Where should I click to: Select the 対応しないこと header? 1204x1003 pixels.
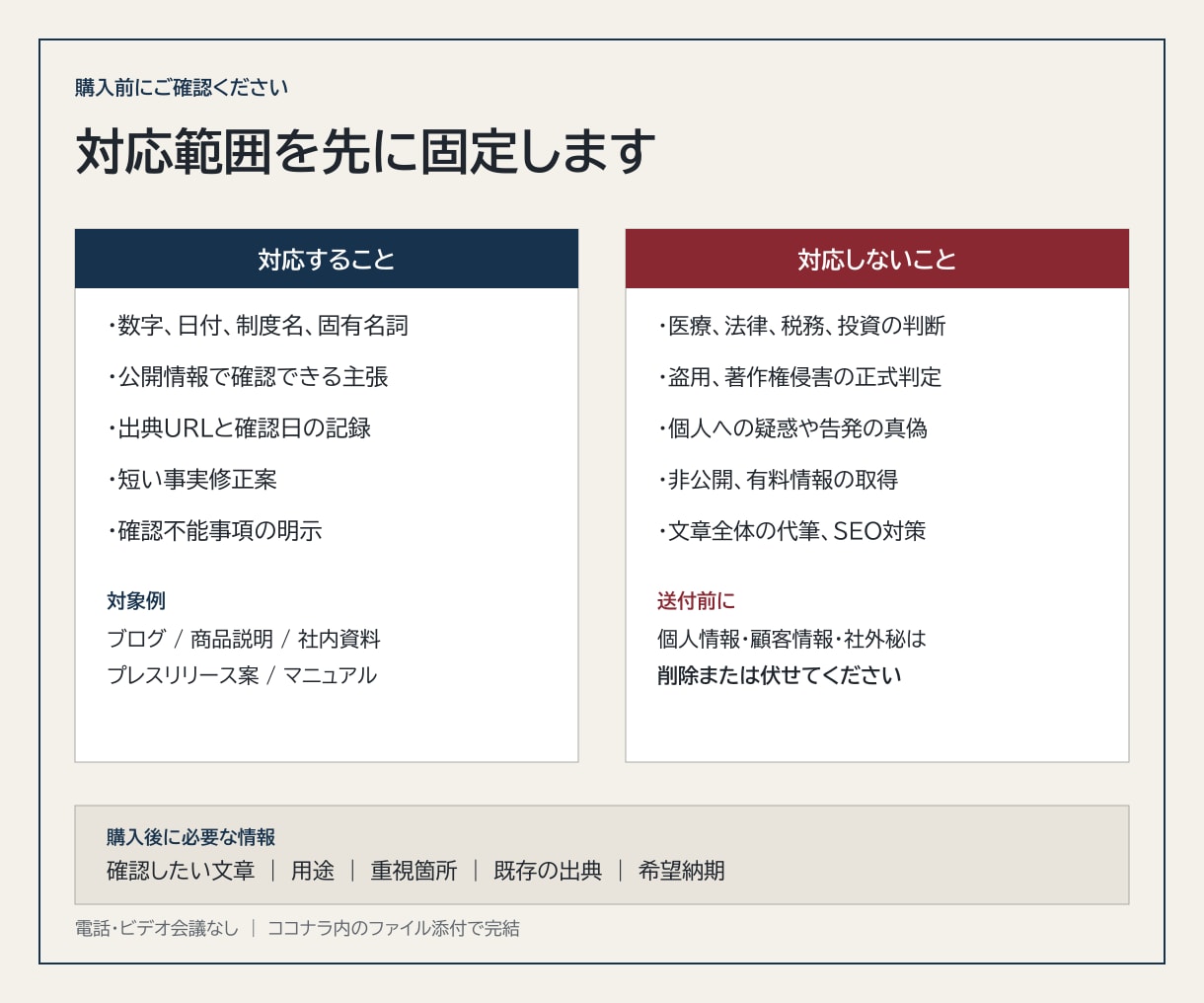[877, 260]
